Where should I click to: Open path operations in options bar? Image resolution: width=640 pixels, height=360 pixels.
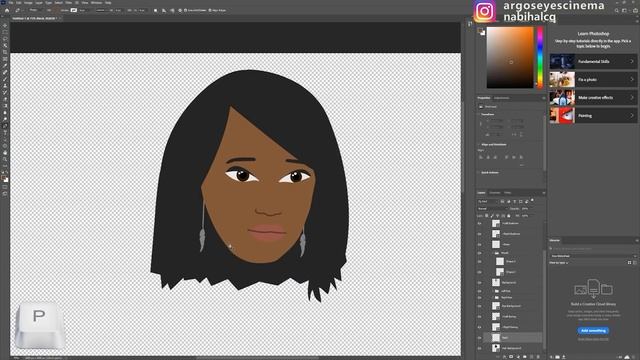(156, 10)
